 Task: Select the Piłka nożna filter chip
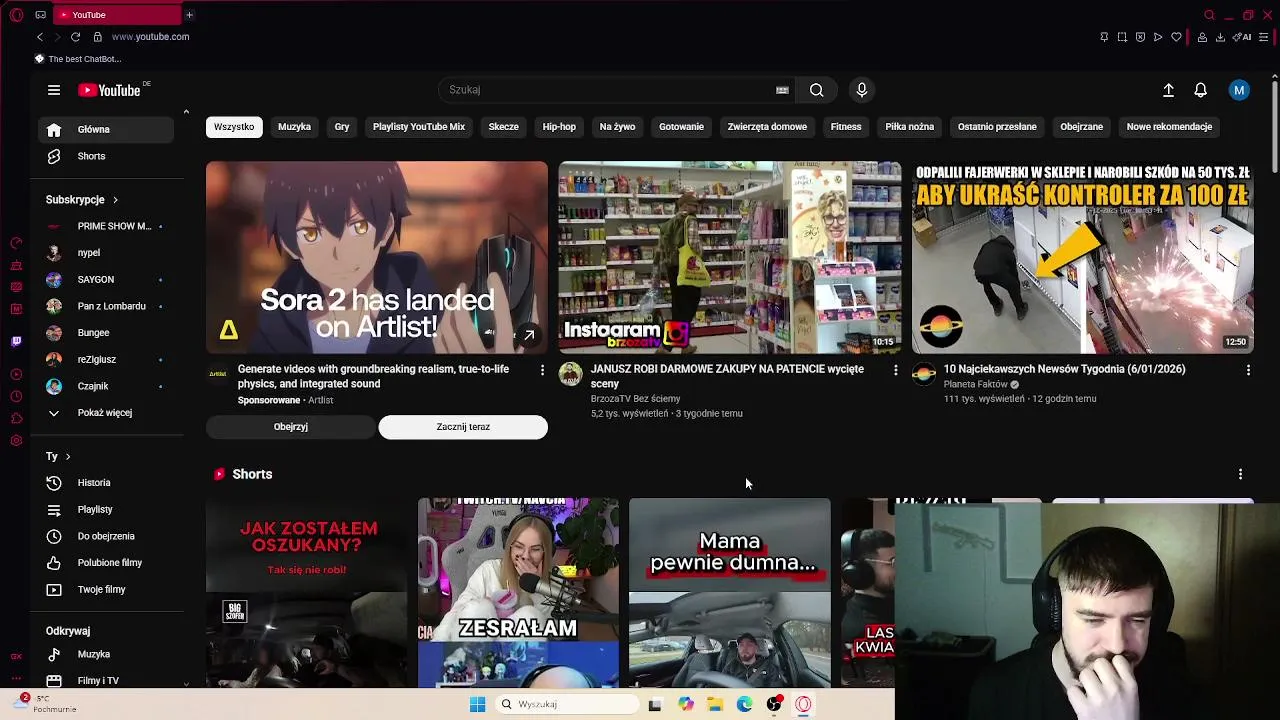(x=909, y=127)
